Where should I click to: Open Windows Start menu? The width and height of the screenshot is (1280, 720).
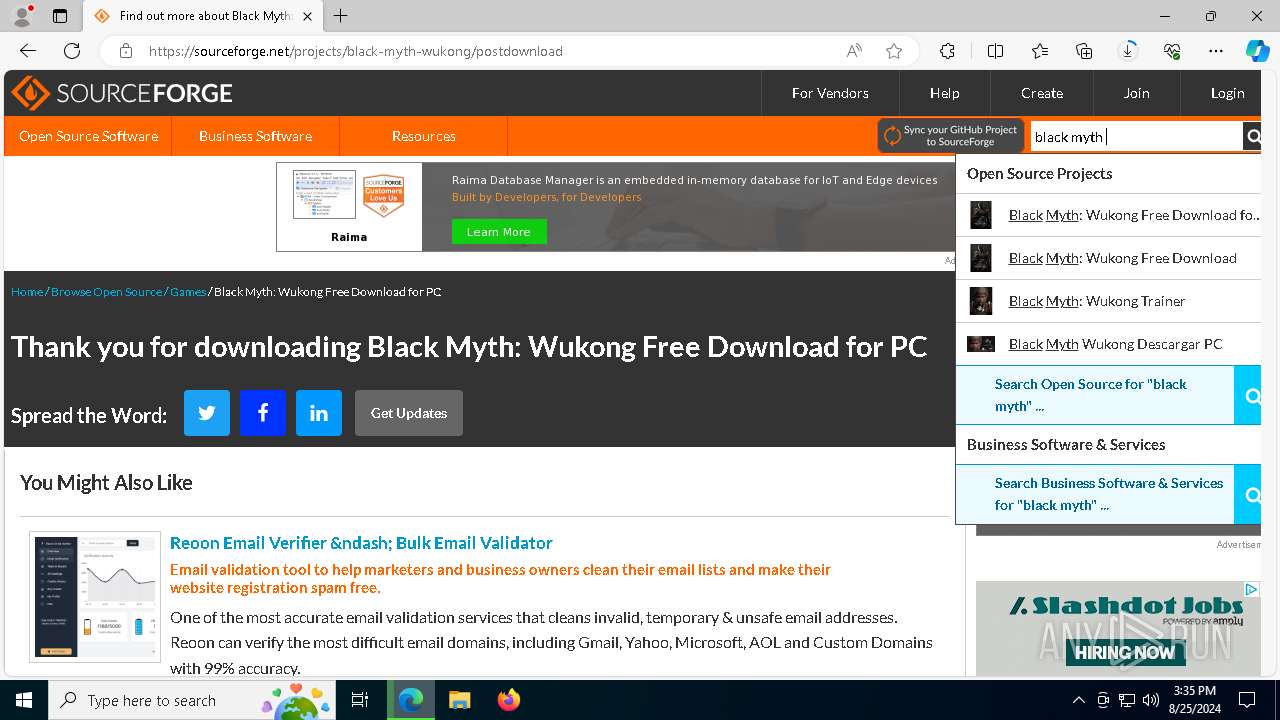[x=24, y=700]
